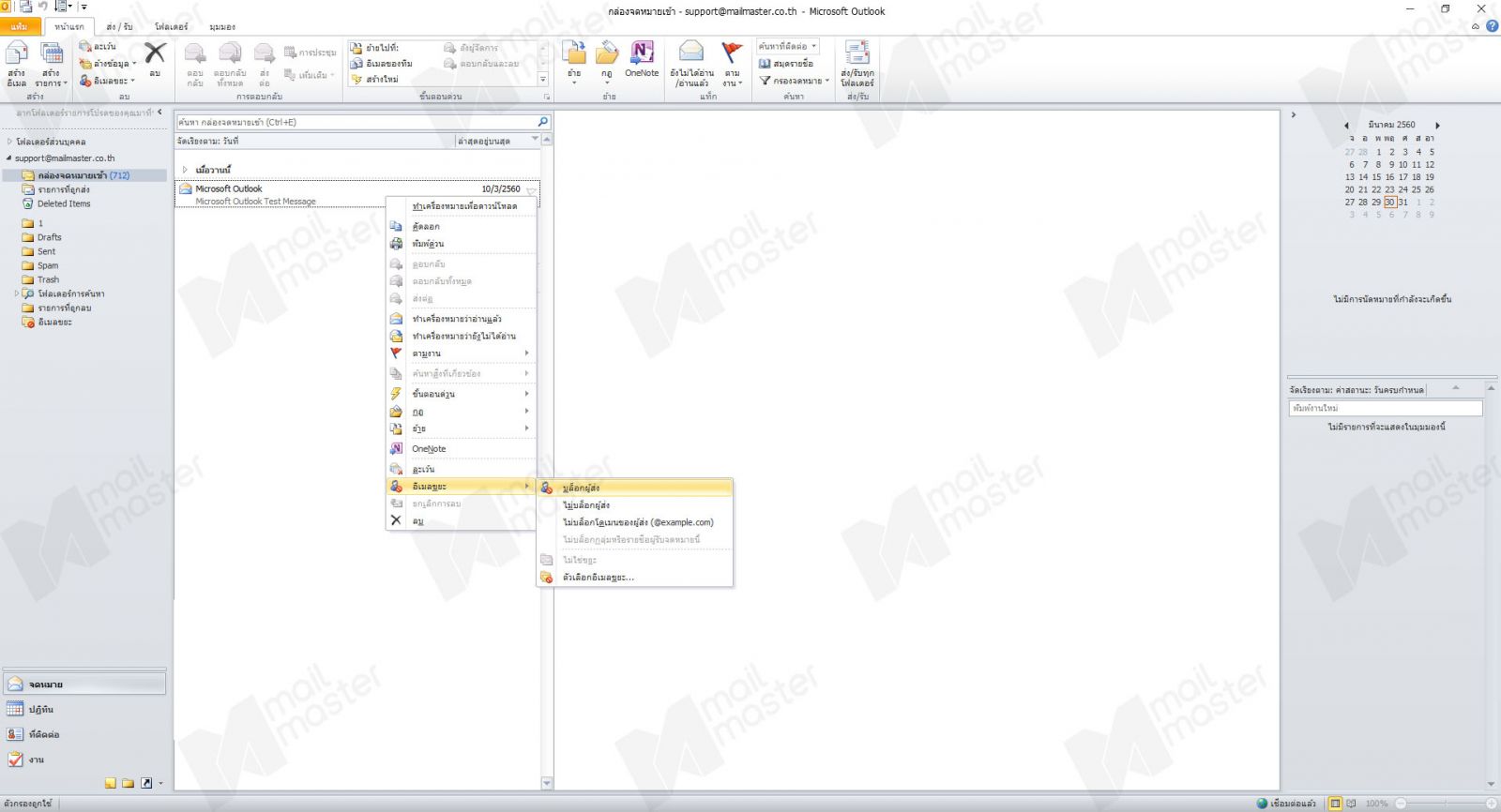Click the zoom slider in the status bar
This screenshot has height=812, width=1501.
pyautogui.click(x=1446, y=804)
